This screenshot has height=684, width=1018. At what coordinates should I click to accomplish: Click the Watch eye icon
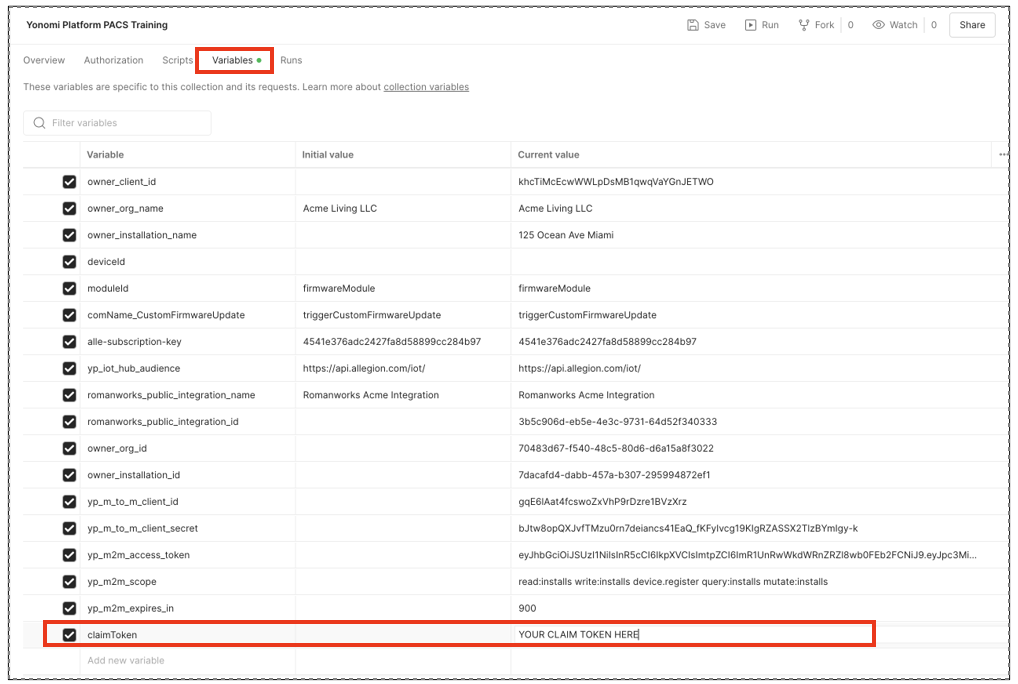coord(878,25)
